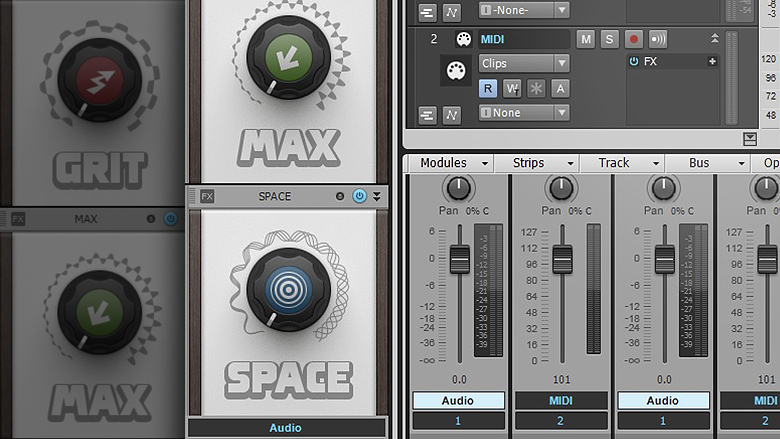
Task: Enable input echo on MIDI track
Action: pos(658,39)
